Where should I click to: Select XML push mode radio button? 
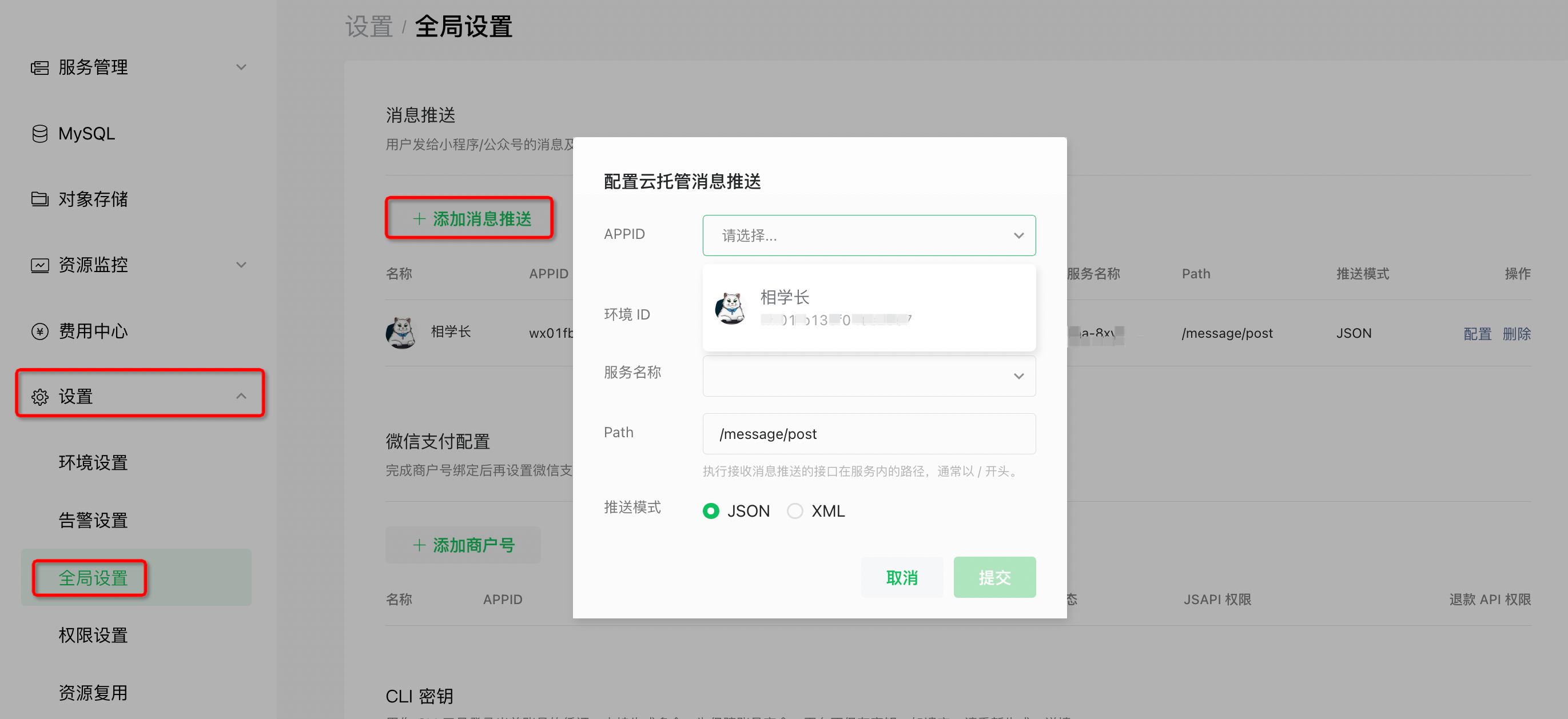point(794,511)
